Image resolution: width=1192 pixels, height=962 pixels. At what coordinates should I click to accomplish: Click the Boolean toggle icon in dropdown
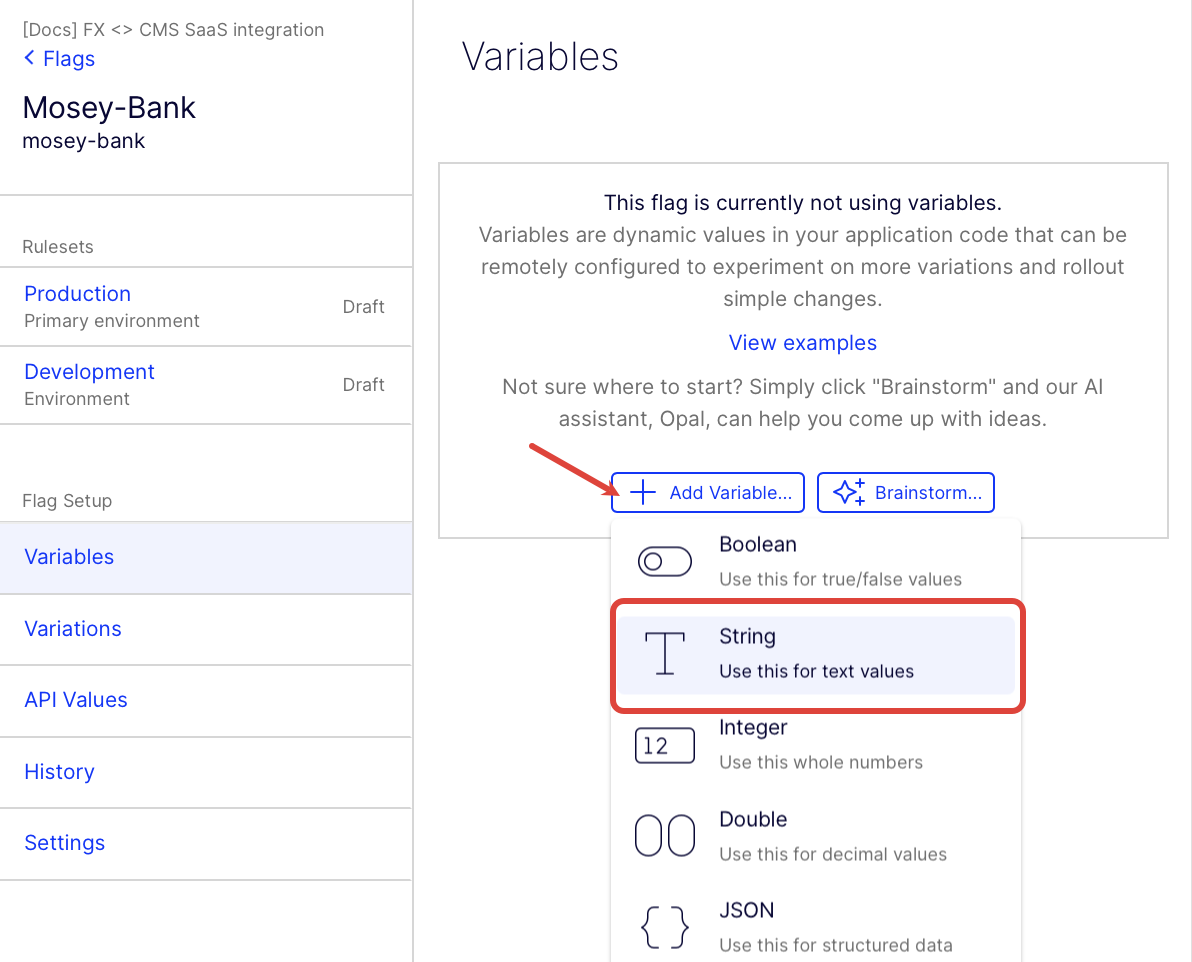coord(664,562)
